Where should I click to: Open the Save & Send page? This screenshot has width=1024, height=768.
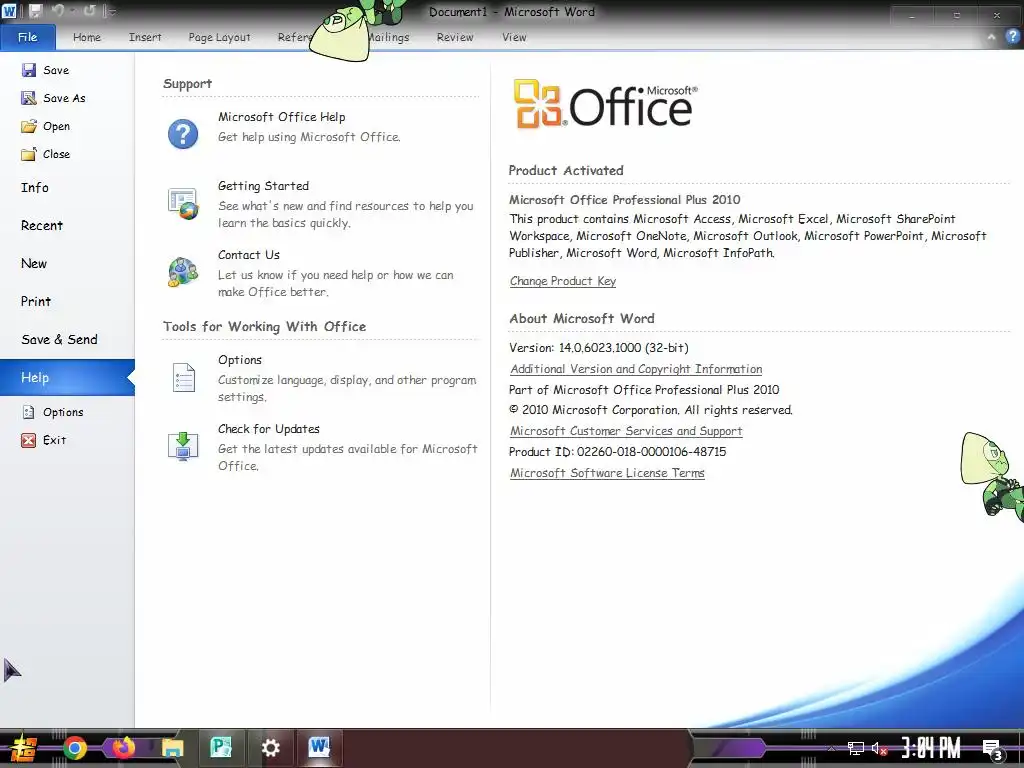tap(59, 340)
